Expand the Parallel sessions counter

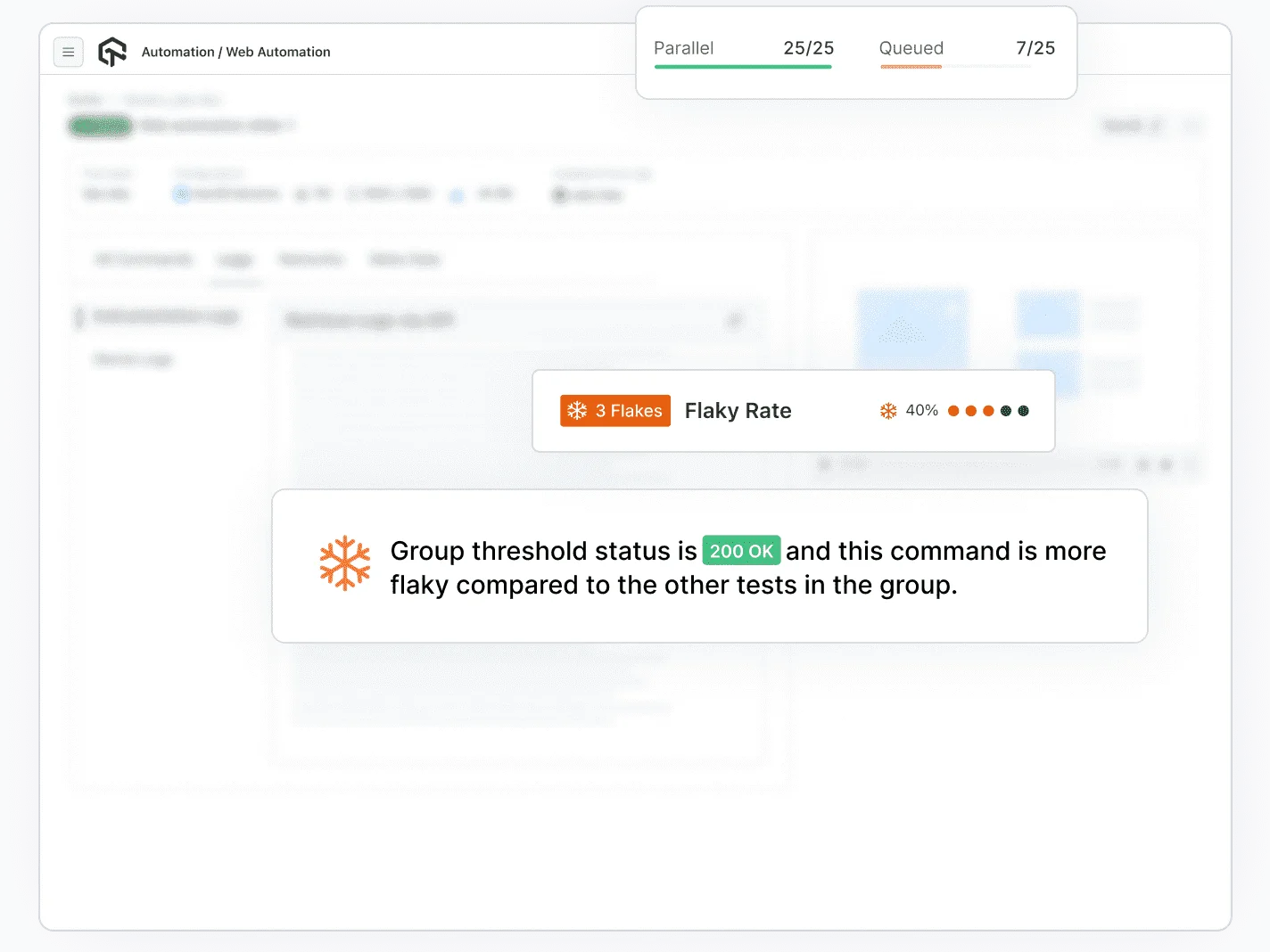tap(743, 48)
